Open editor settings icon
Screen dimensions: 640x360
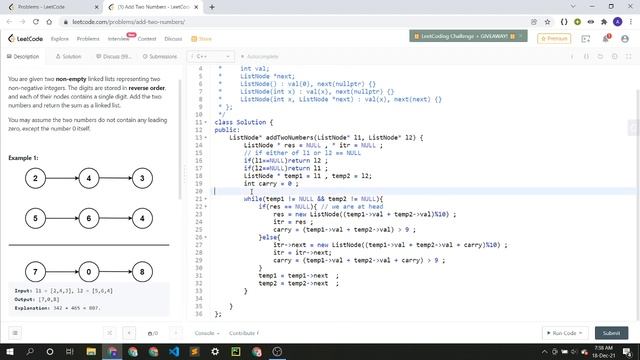click(x=615, y=56)
